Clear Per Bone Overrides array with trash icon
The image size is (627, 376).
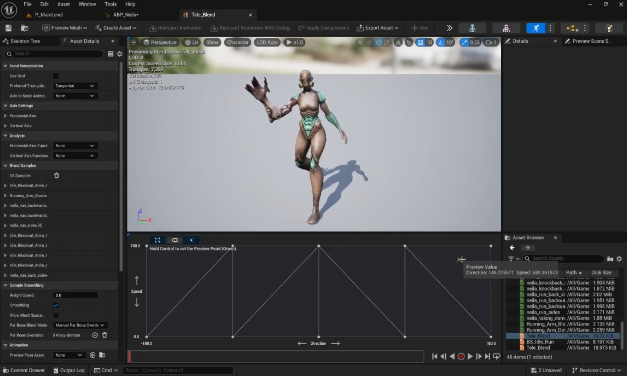(x=104, y=335)
